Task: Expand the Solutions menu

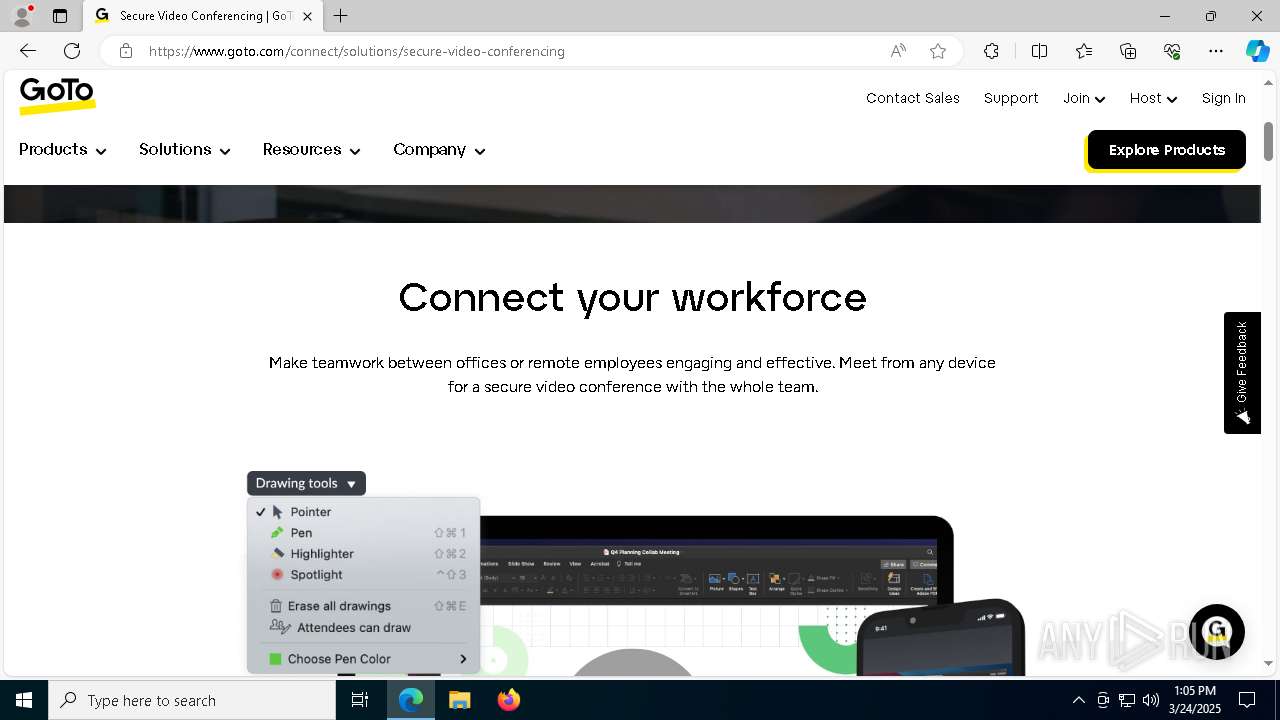Action: click(x=184, y=150)
